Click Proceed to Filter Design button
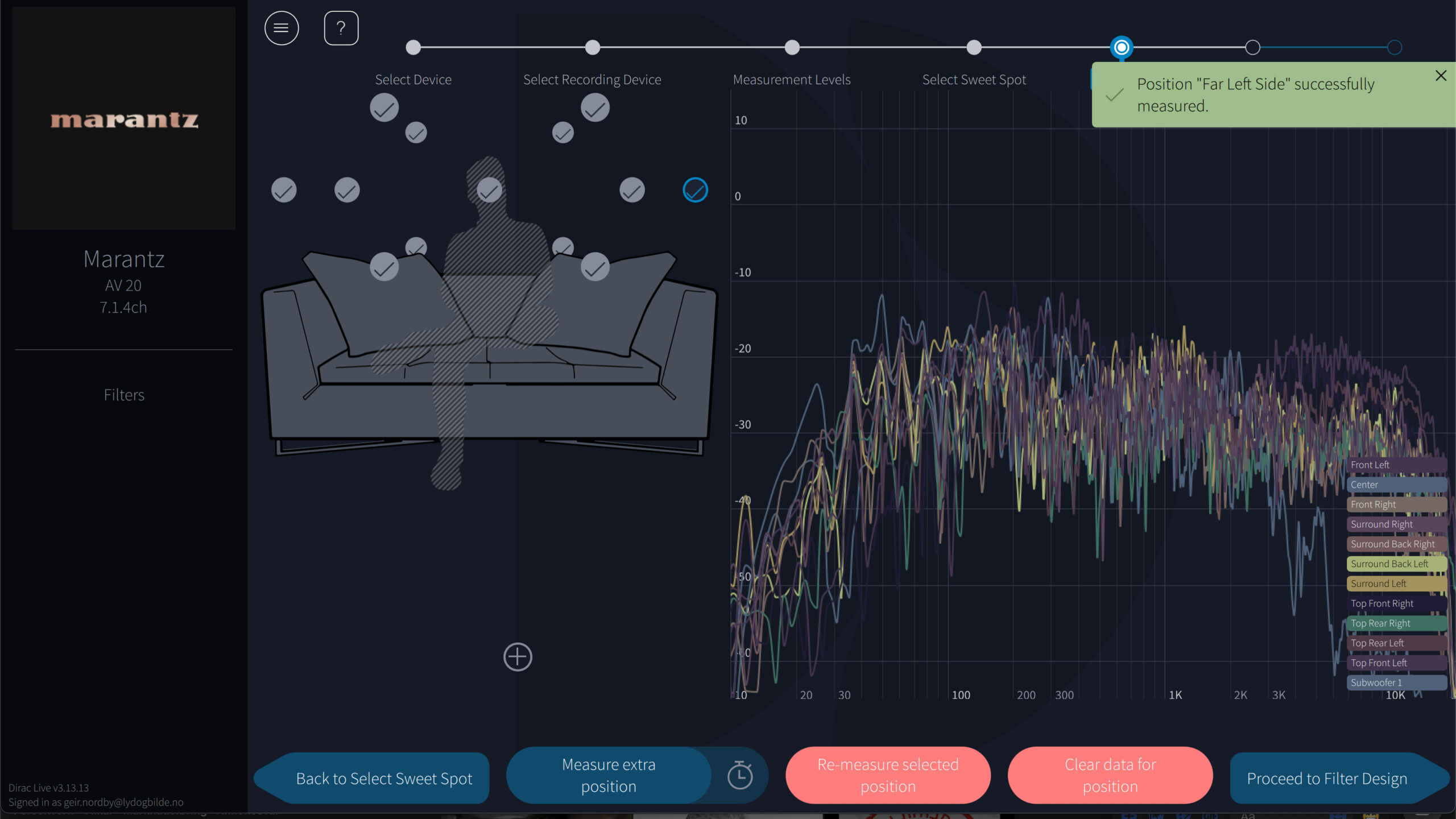The height and width of the screenshot is (819, 1456). coord(1327,778)
